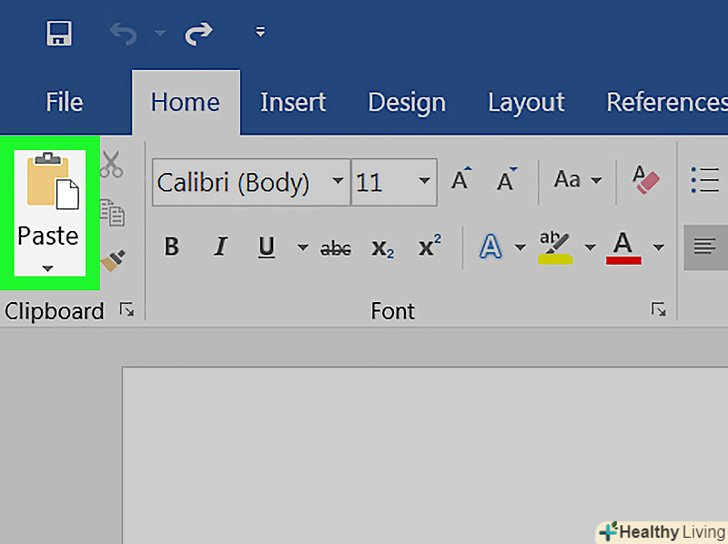Toggle Strikethrough formatting
The width and height of the screenshot is (728, 544).
pos(335,248)
